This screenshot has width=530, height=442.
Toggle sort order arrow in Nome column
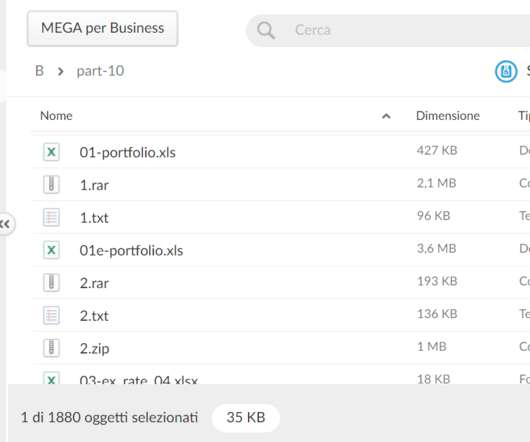click(386, 117)
